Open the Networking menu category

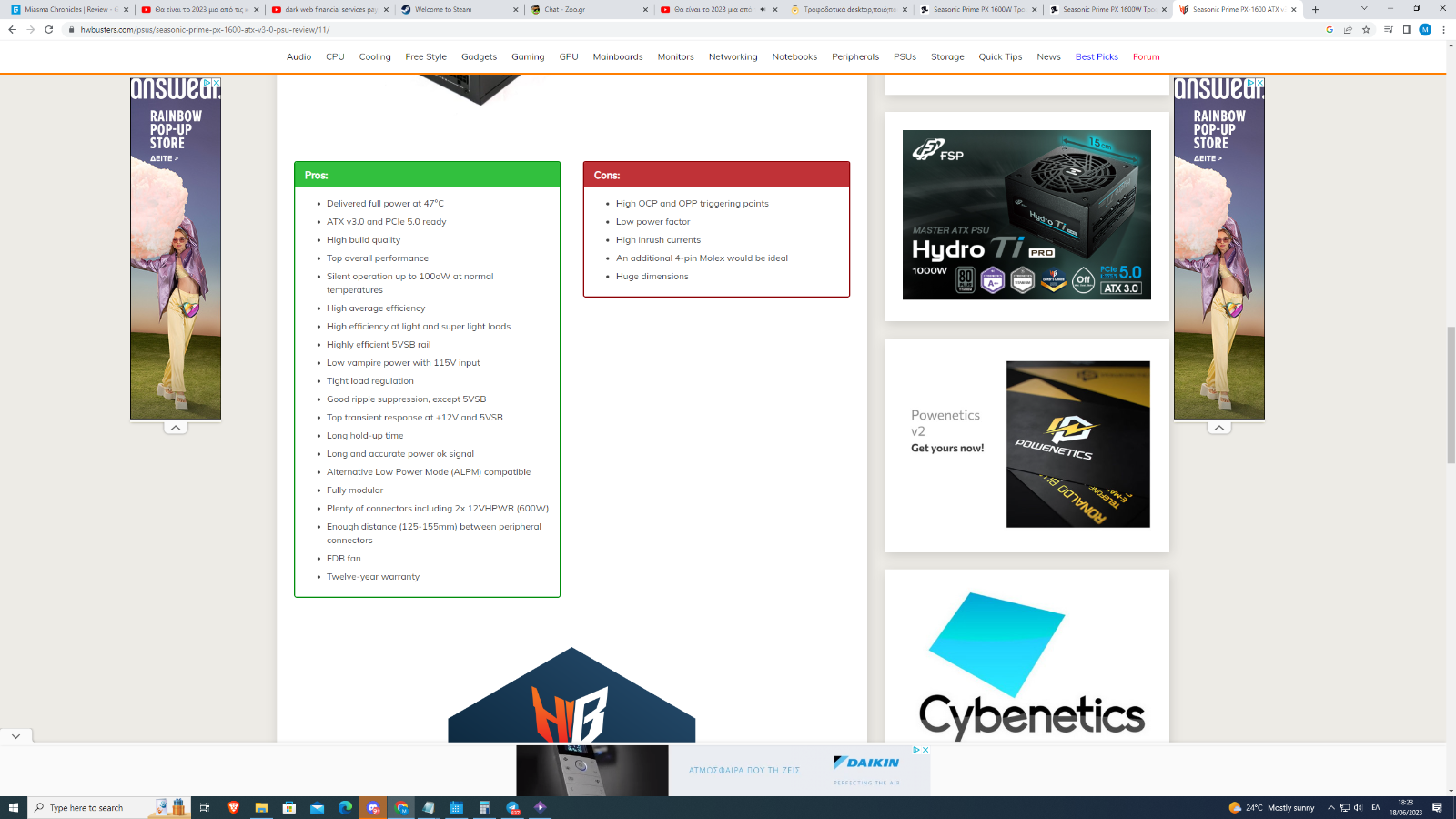733,56
